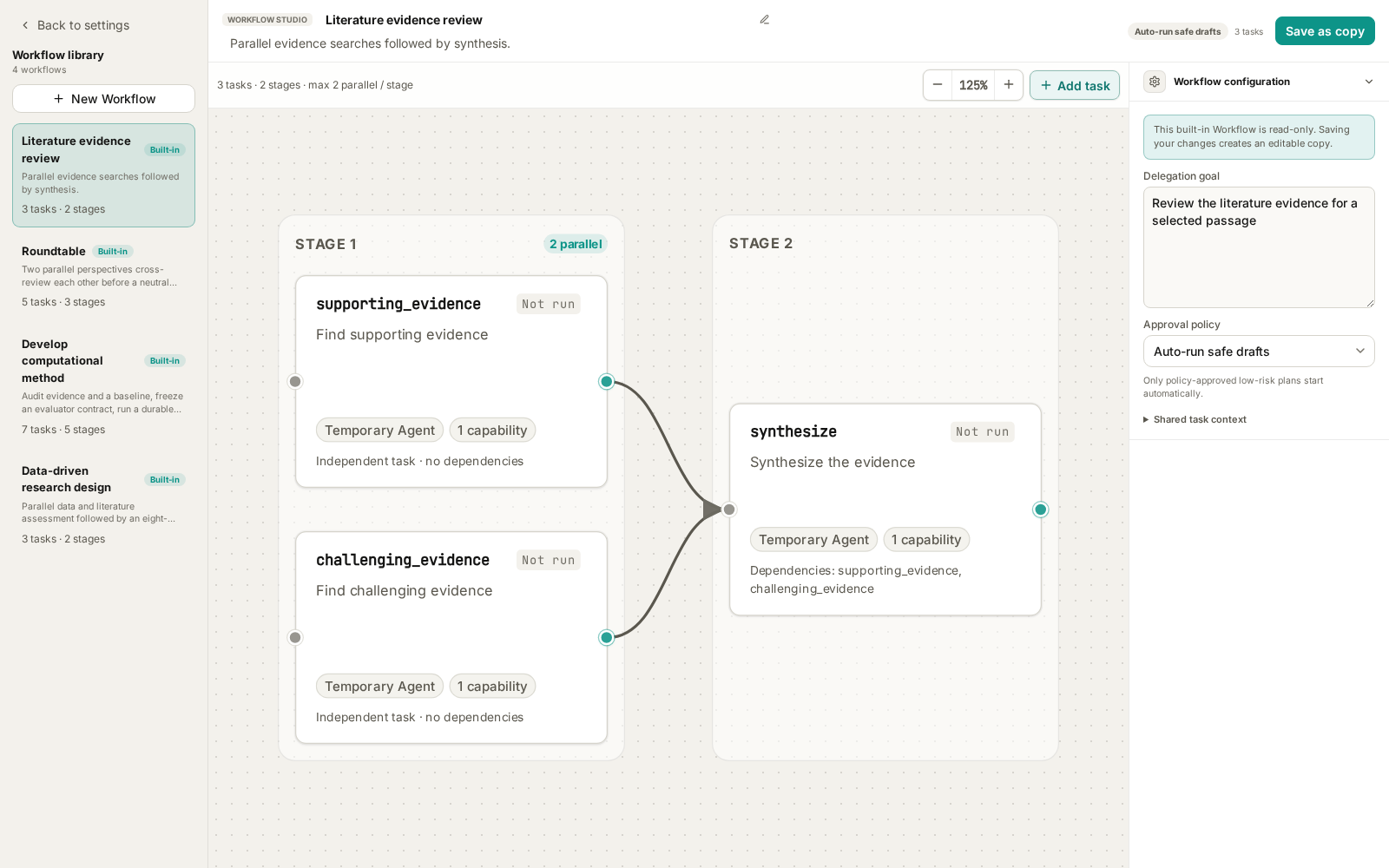Image resolution: width=1389 pixels, height=868 pixels.
Task: Click output port of supporting_evidence node
Action: 607,382
